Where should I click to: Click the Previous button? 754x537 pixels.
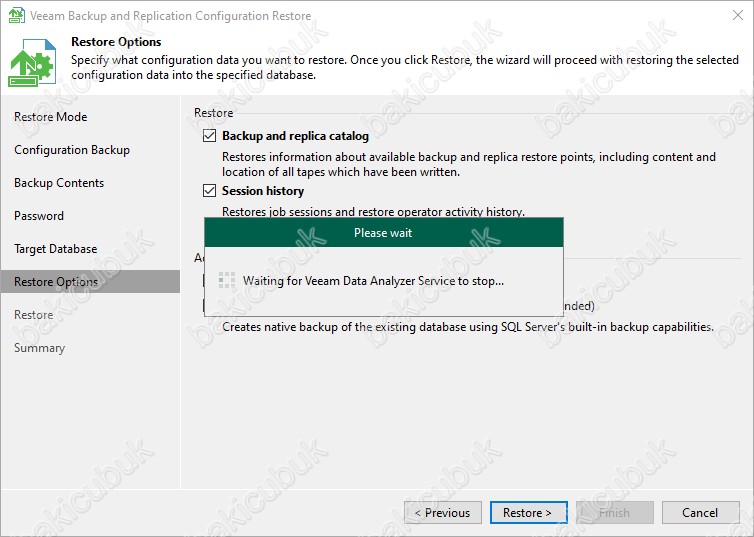tap(443, 513)
